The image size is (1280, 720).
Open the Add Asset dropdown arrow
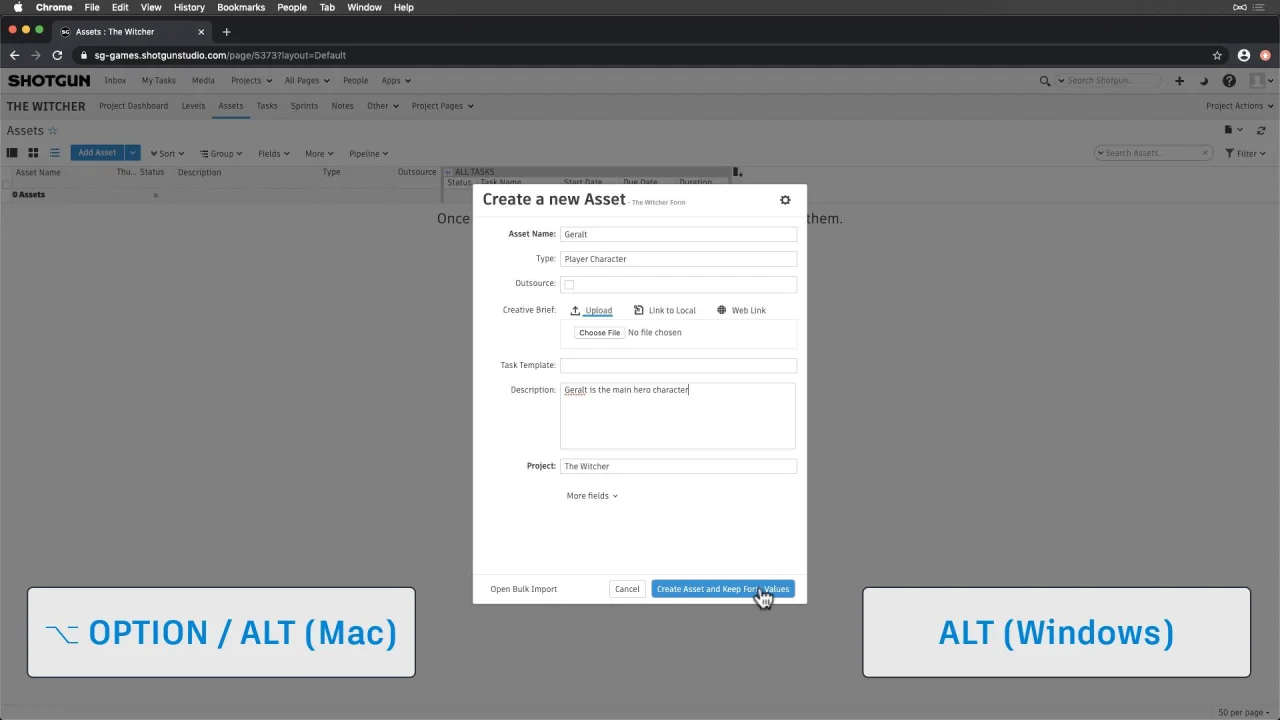coord(132,153)
